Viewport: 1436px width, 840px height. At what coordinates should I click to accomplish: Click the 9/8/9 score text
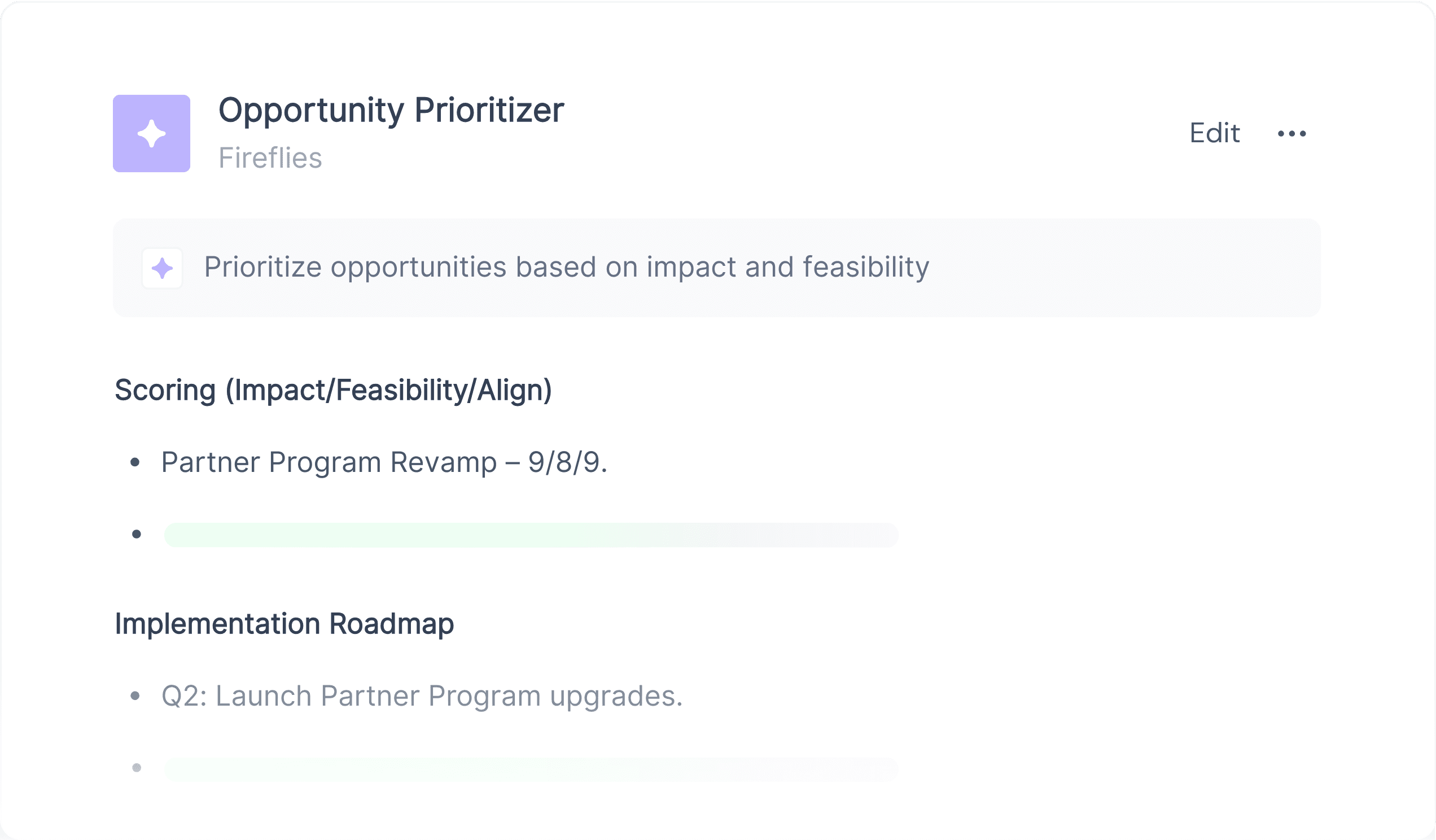click(567, 462)
